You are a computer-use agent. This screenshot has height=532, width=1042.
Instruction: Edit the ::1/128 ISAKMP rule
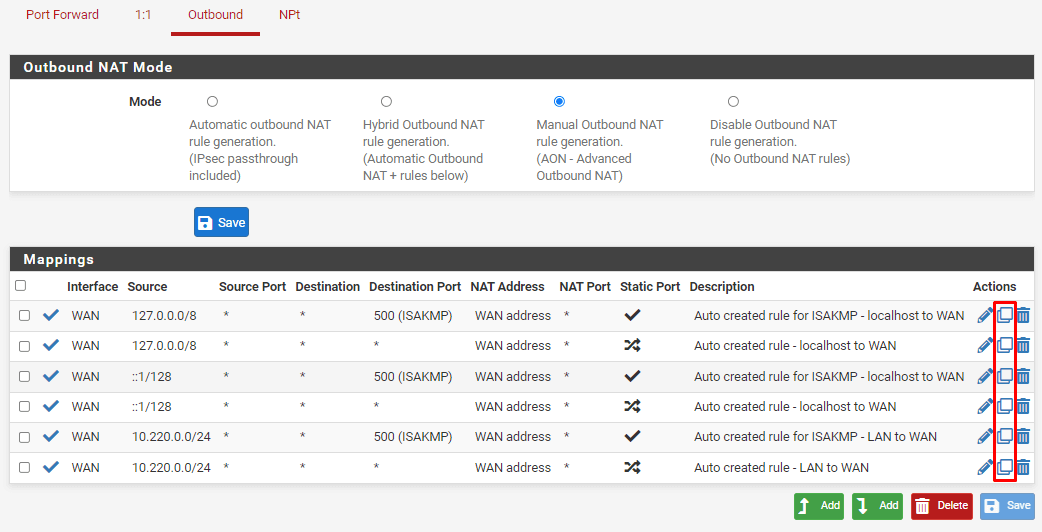[985, 376]
